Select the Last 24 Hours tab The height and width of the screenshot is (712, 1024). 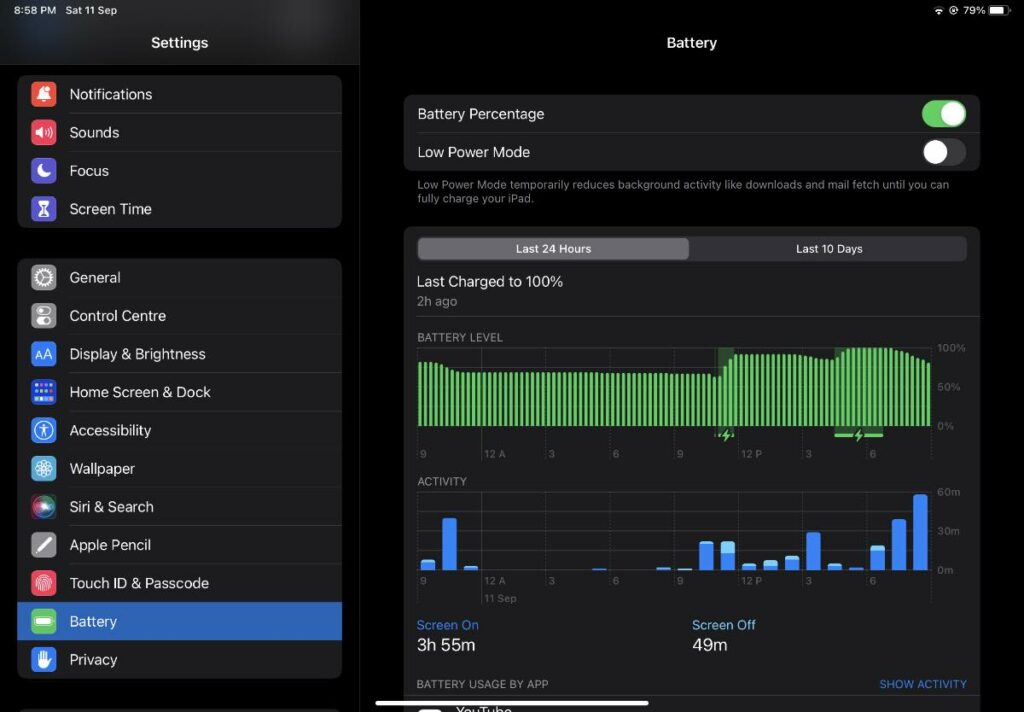click(553, 249)
